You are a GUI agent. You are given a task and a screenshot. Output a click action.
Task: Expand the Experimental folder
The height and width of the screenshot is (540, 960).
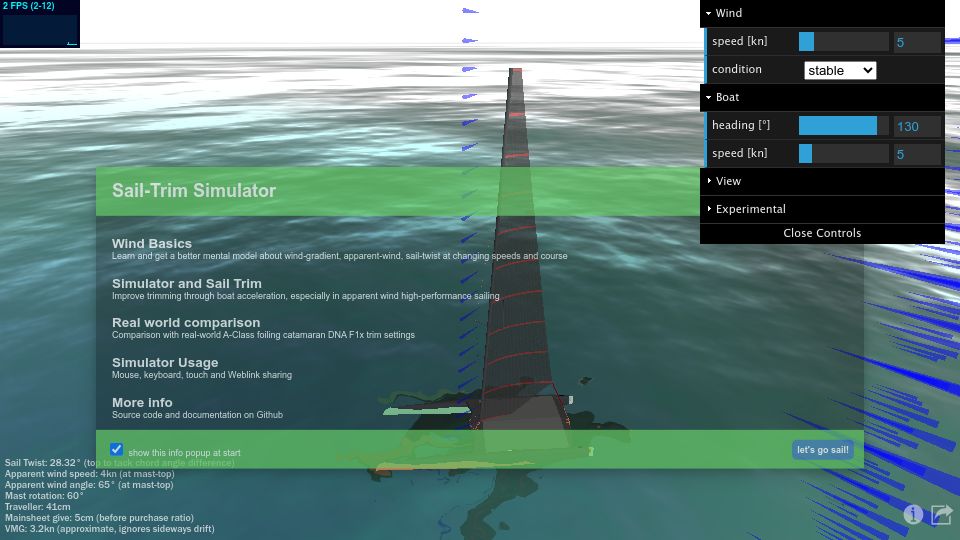822,209
